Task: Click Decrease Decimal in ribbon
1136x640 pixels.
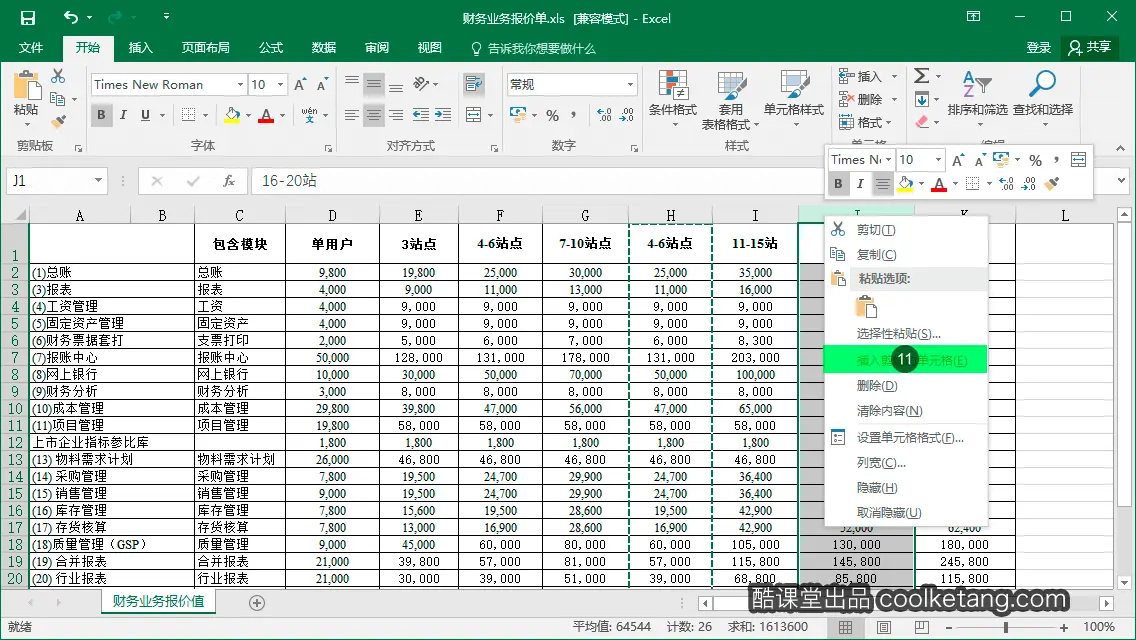Action: [627, 115]
